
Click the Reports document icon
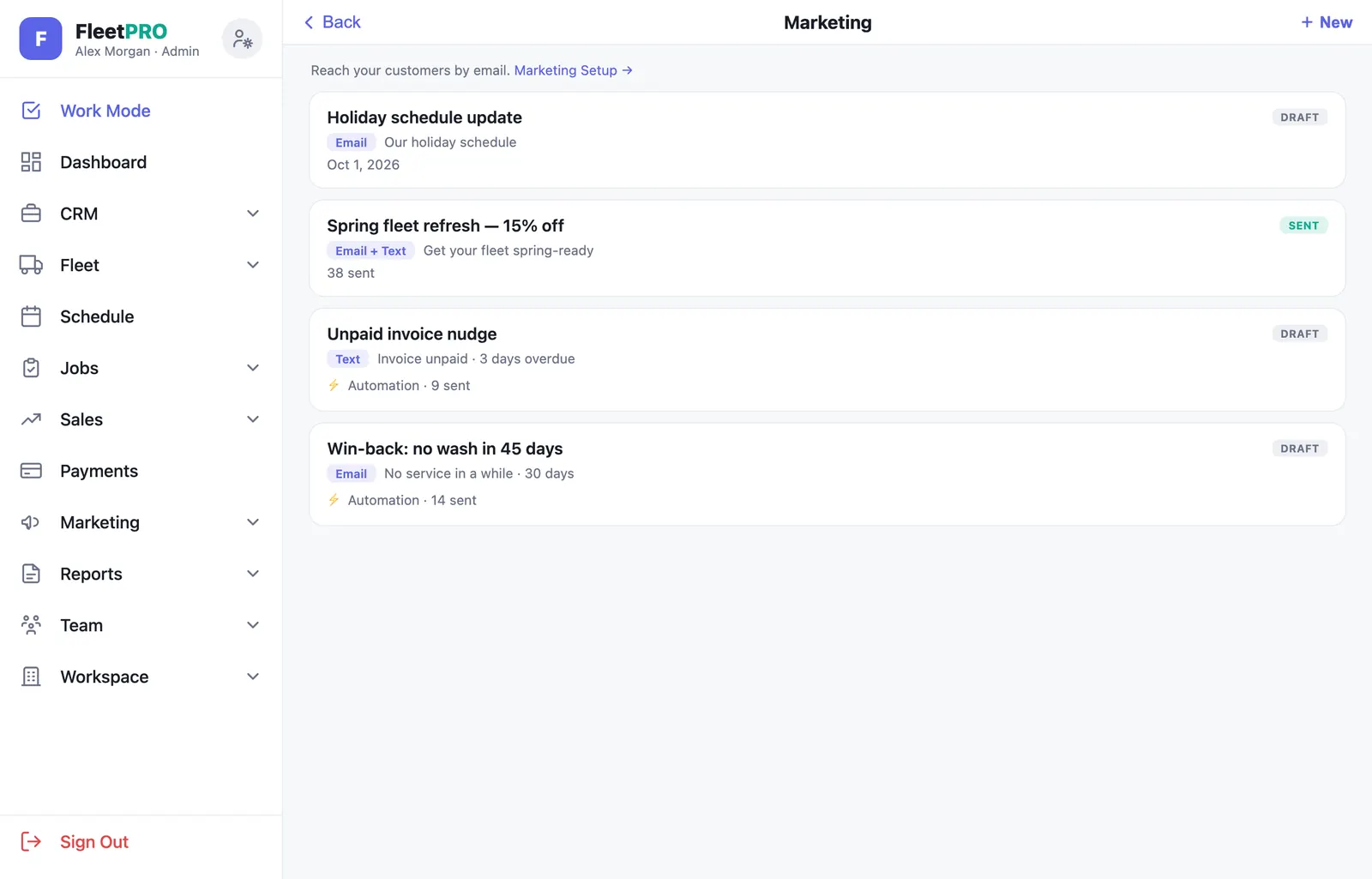[x=31, y=574]
